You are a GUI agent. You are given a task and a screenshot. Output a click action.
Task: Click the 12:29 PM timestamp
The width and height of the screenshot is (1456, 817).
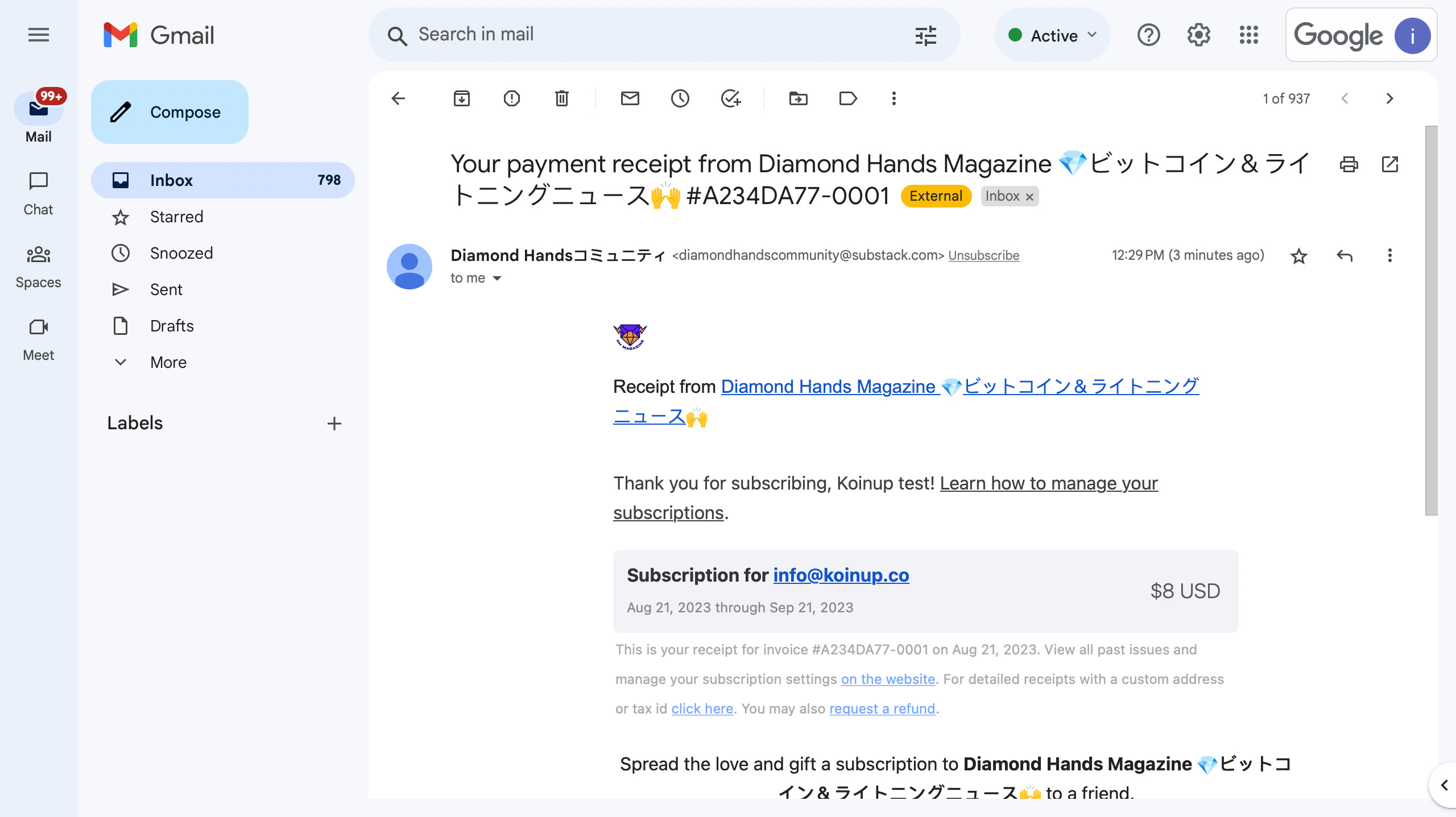pos(1188,255)
